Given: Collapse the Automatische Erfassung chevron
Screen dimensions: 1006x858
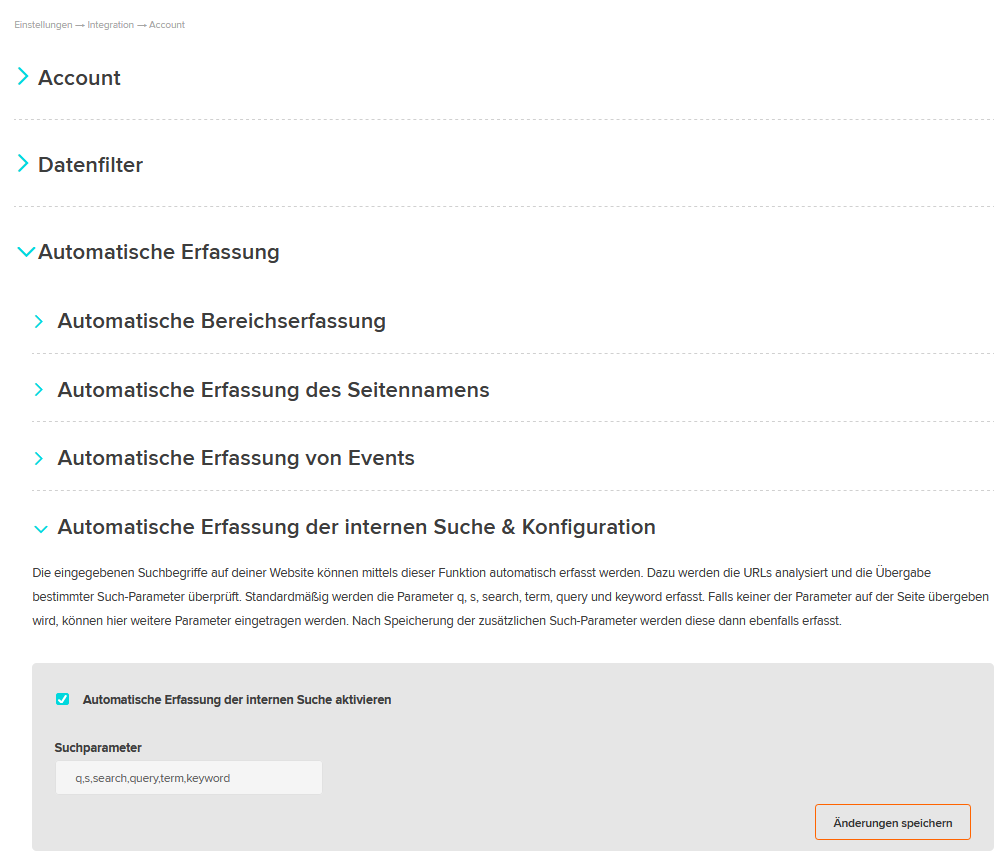Looking at the screenshot, I should (26, 252).
